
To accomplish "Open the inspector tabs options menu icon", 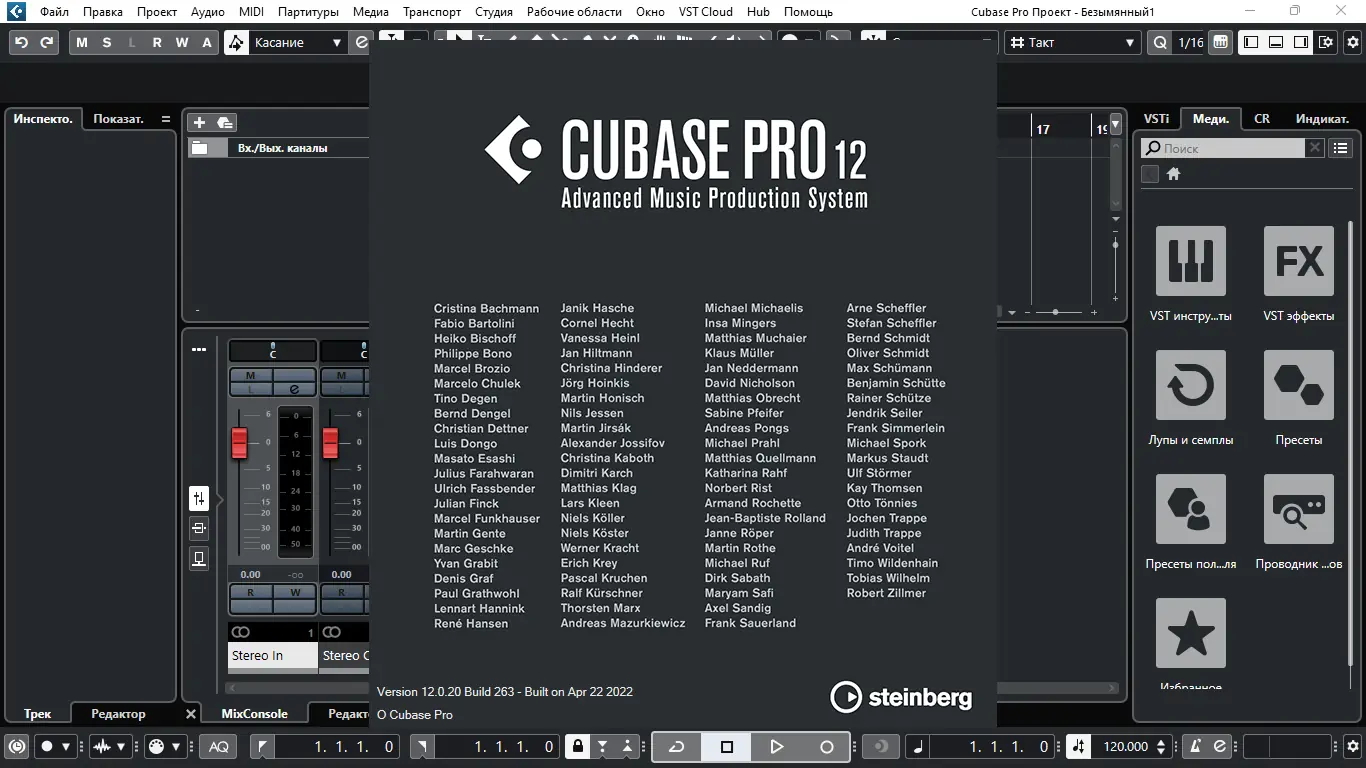I will 166,119.
